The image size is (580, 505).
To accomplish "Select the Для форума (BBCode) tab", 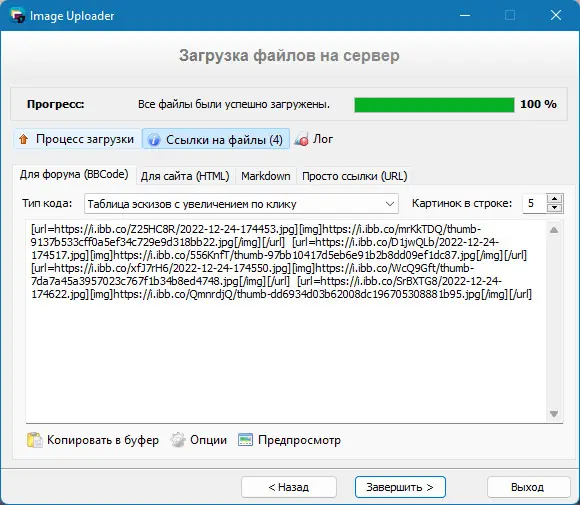I will (74, 174).
